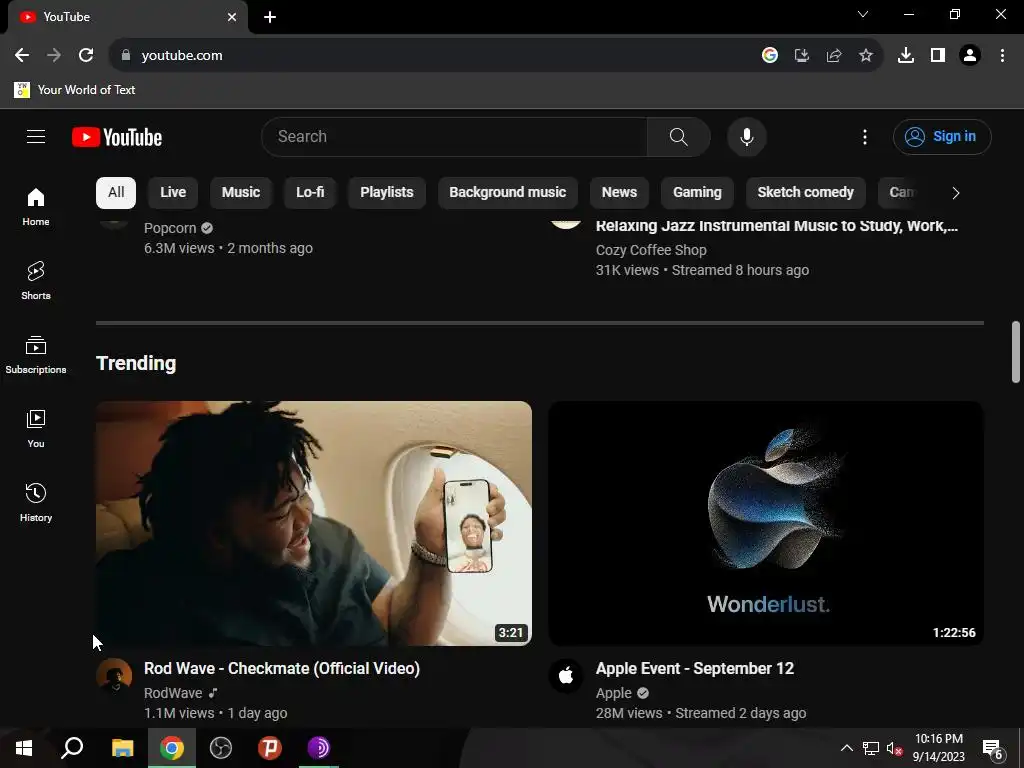Select the News filter chip
Image resolution: width=1024 pixels, height=768 pixels.
(x=619, y=193)
